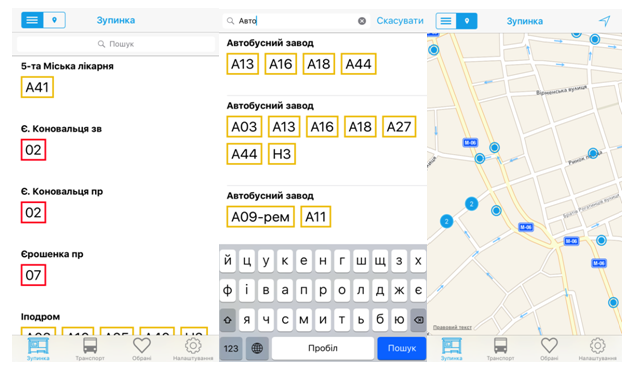Switch to list view in right screen

(446, 21)
